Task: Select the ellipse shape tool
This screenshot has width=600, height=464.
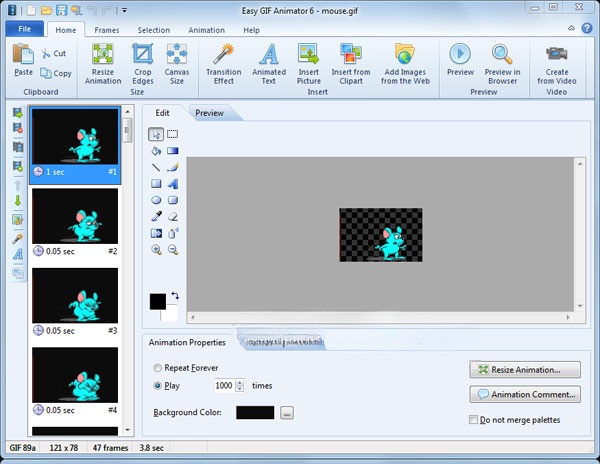Action: click(156, 200)
